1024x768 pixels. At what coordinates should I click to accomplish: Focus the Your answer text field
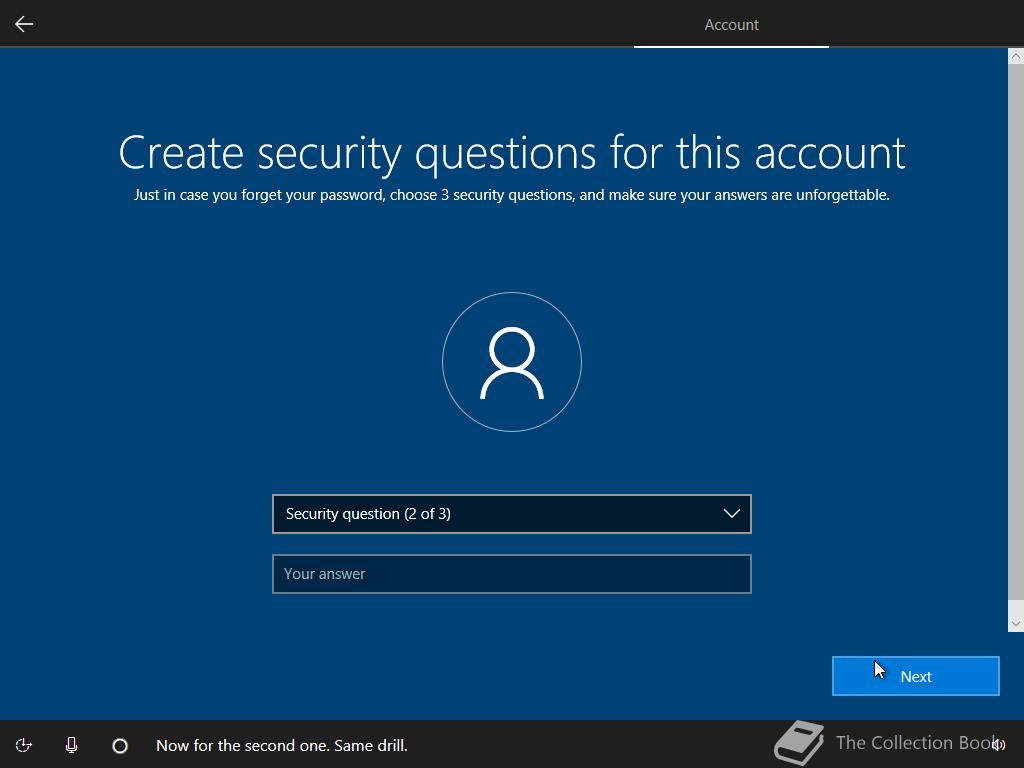click(x=511, y=574)
